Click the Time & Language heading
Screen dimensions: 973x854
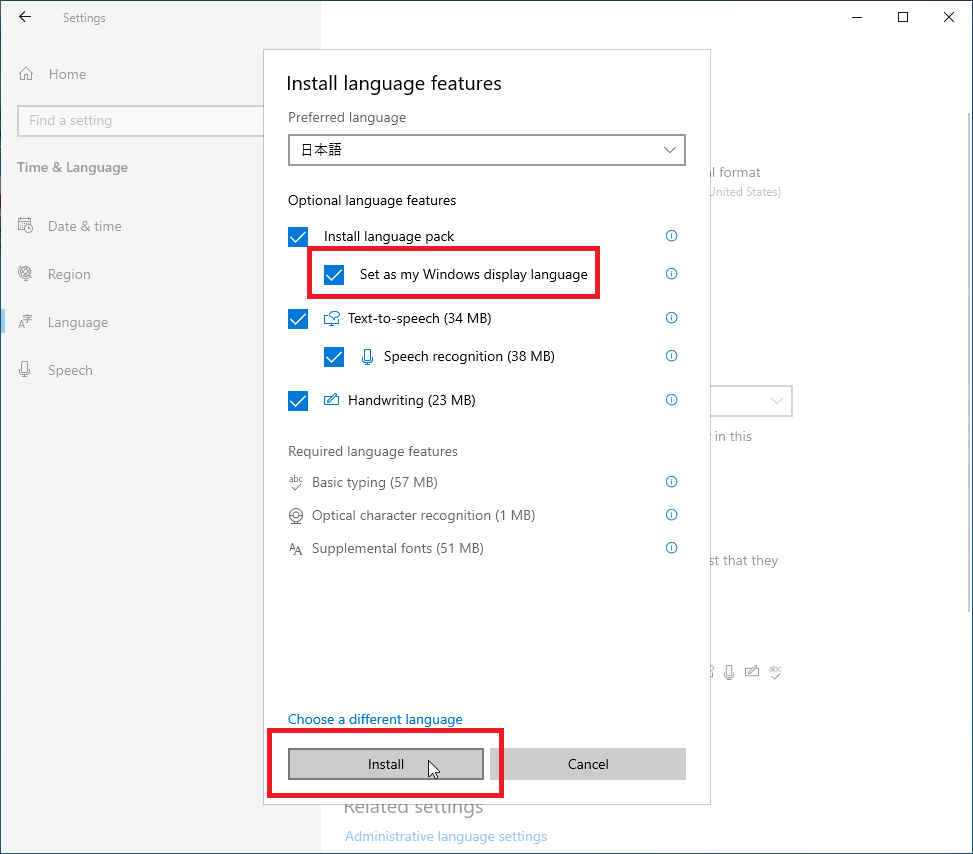[x=72, y=167]
